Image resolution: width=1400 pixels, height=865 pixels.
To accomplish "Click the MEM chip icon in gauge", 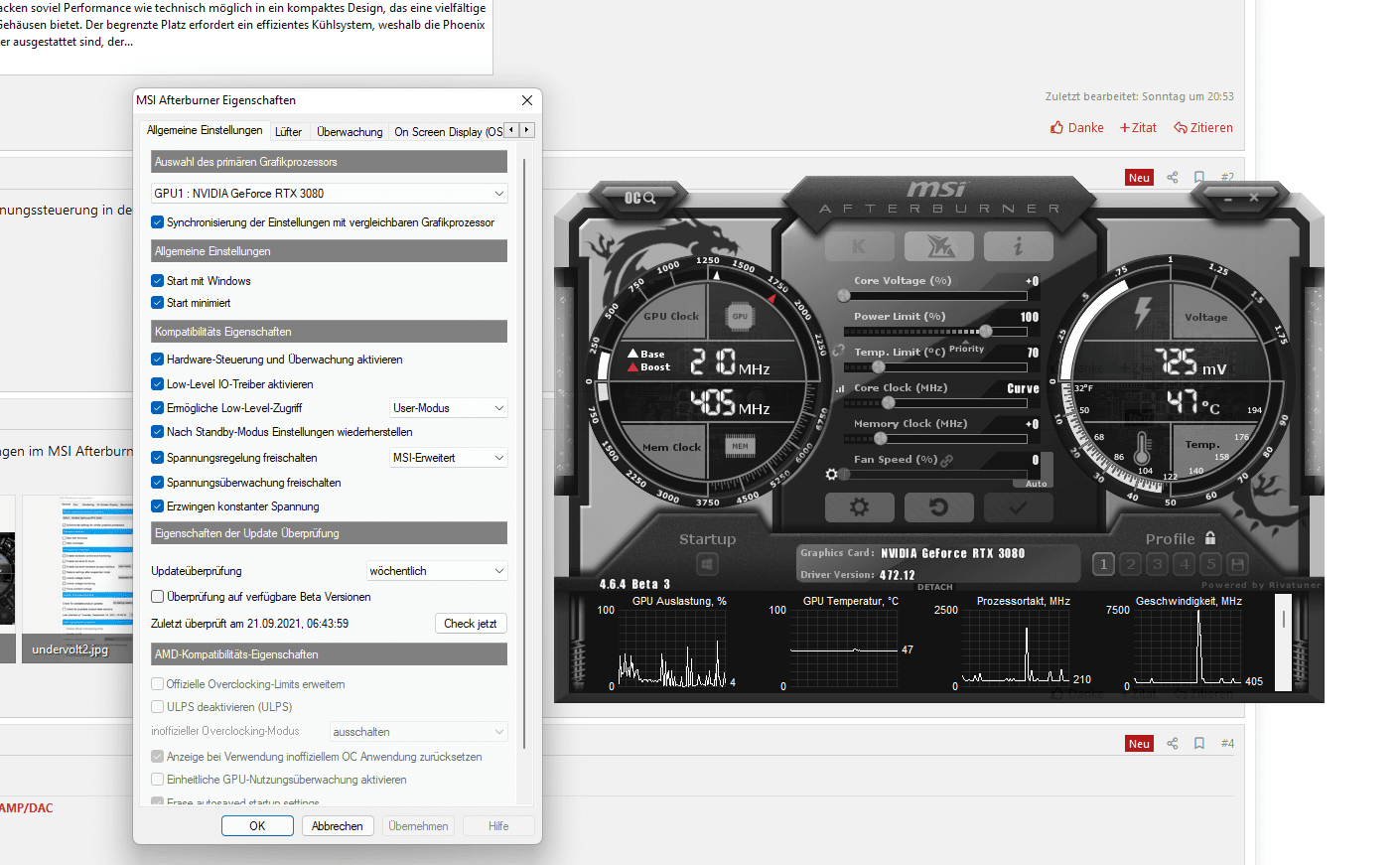I will (740, 446).
